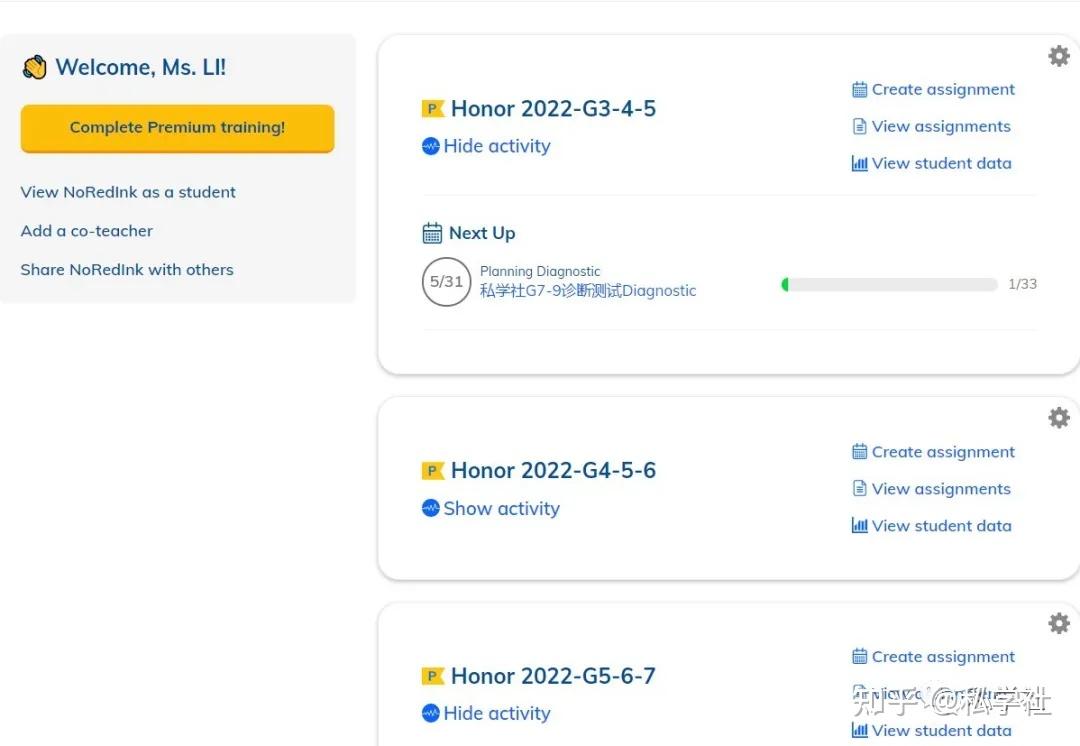View student data for Honor 2022-G3-4-5
The image size is (1080, 746).
tap(940, 163)
